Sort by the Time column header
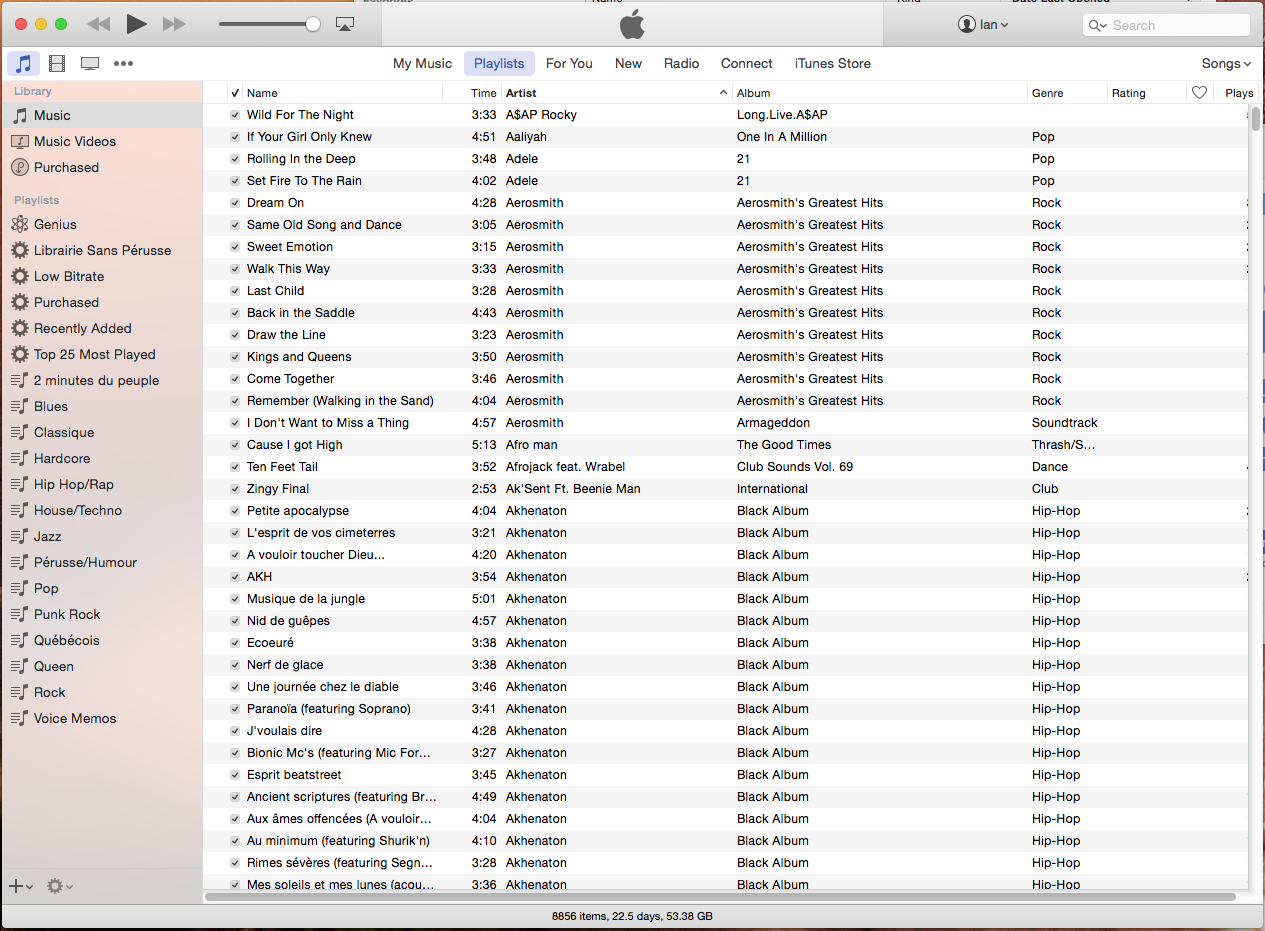Image resolution: width=1265 pixels, height=931 pixels. pos(483,92)
